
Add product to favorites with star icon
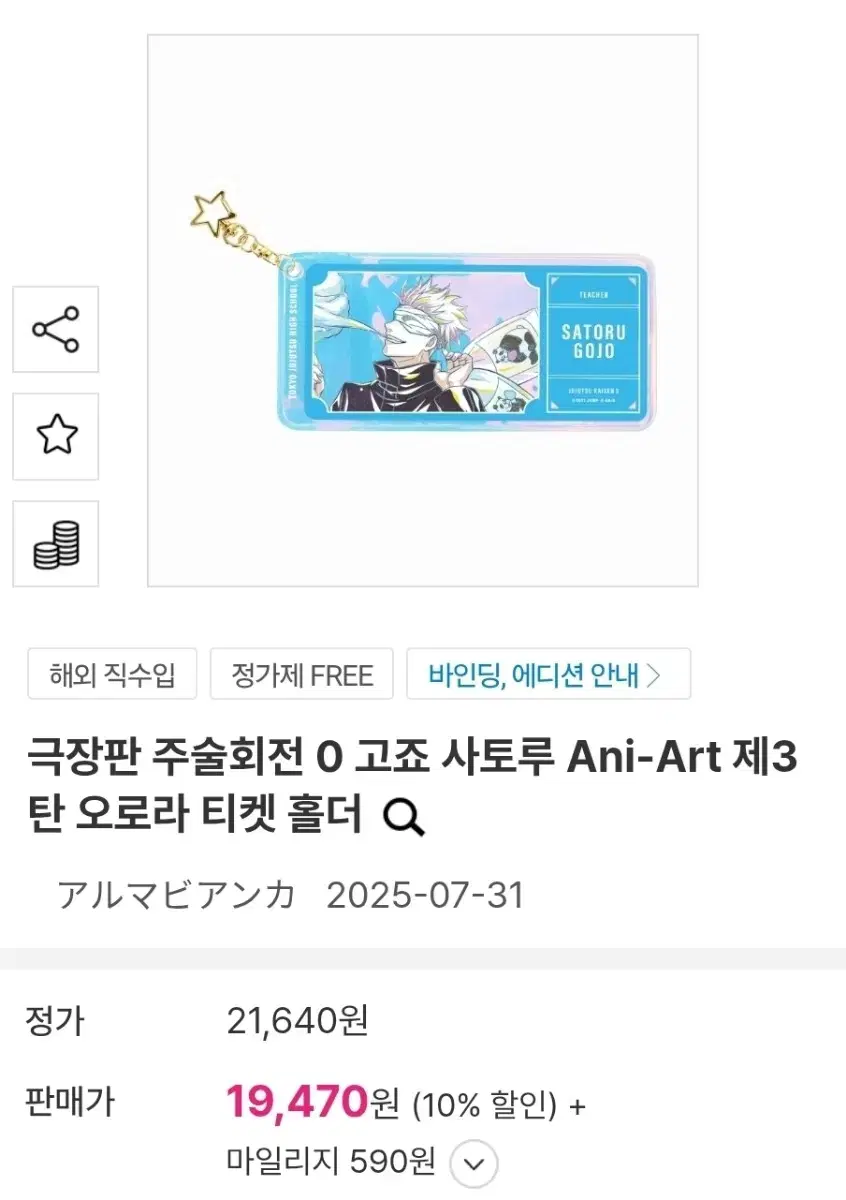(55, 436)
